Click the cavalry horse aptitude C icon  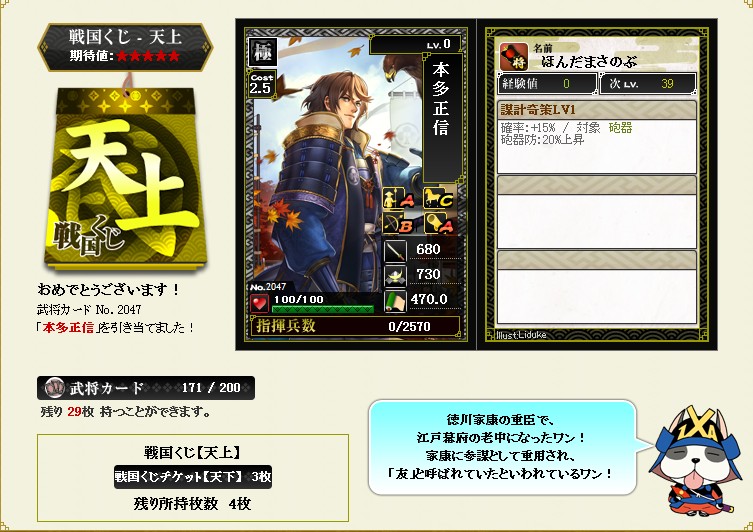point(438,198)
